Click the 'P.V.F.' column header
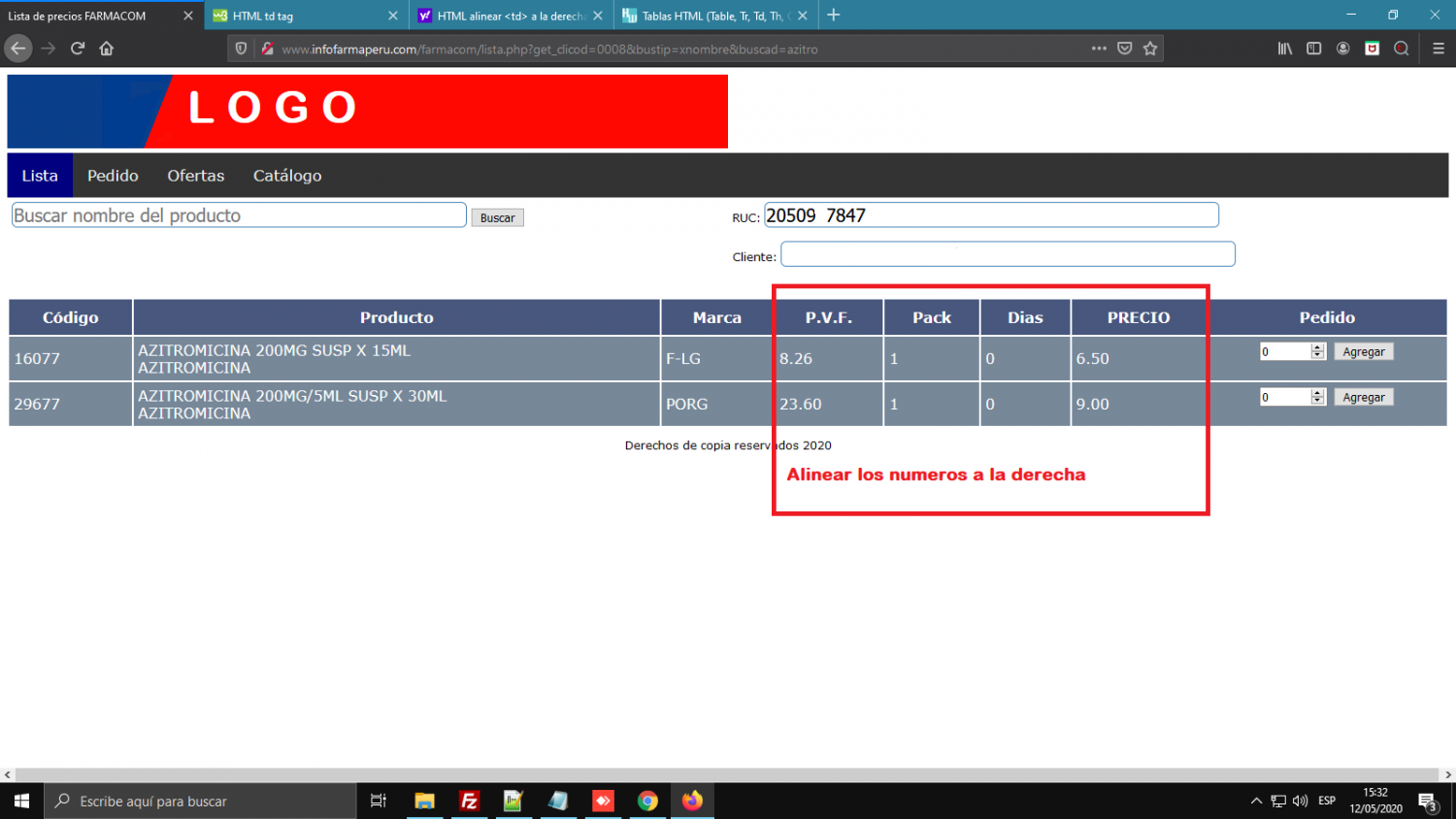The image size is (1456, 819). coord(829,317)
